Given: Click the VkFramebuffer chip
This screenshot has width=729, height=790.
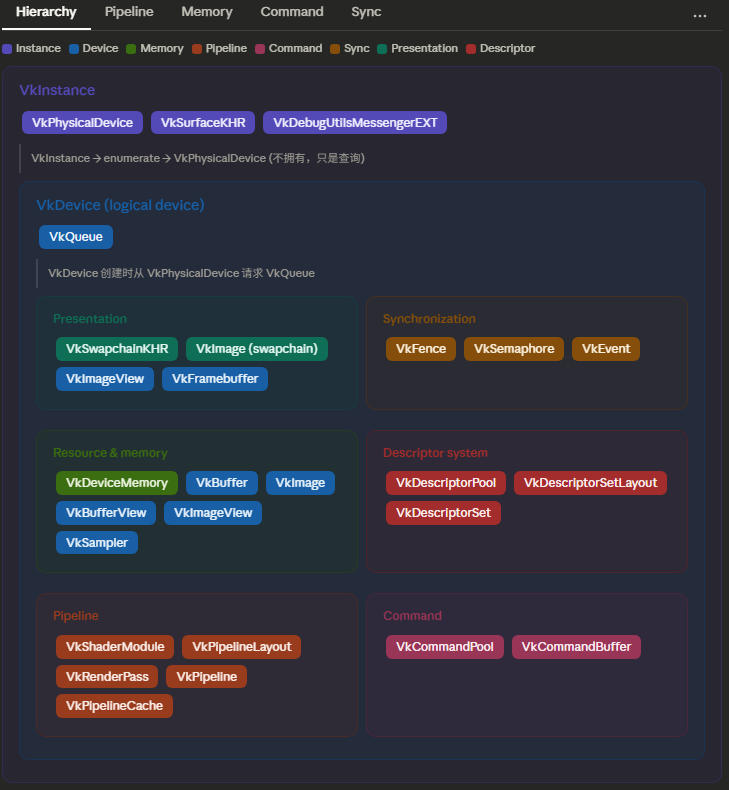Looking at the screenshot, I should tap(215, 379).
